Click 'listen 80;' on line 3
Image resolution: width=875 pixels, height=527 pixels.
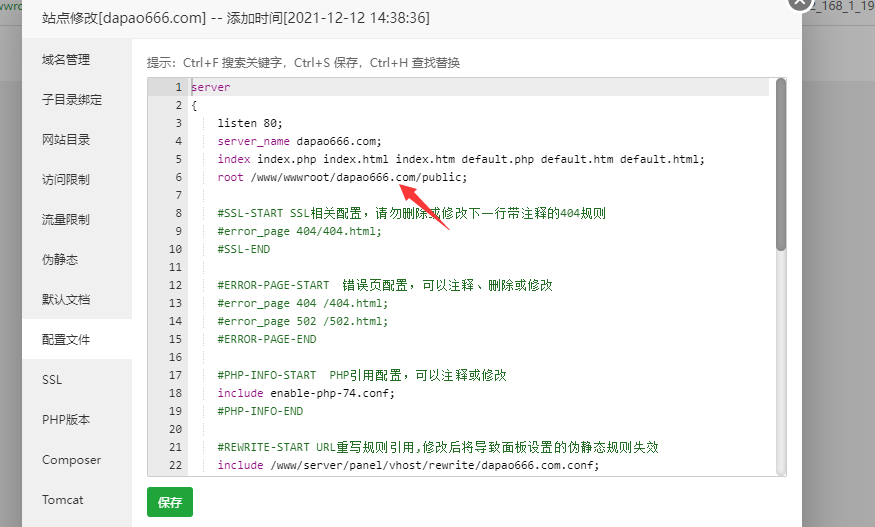tap(250, 123)
